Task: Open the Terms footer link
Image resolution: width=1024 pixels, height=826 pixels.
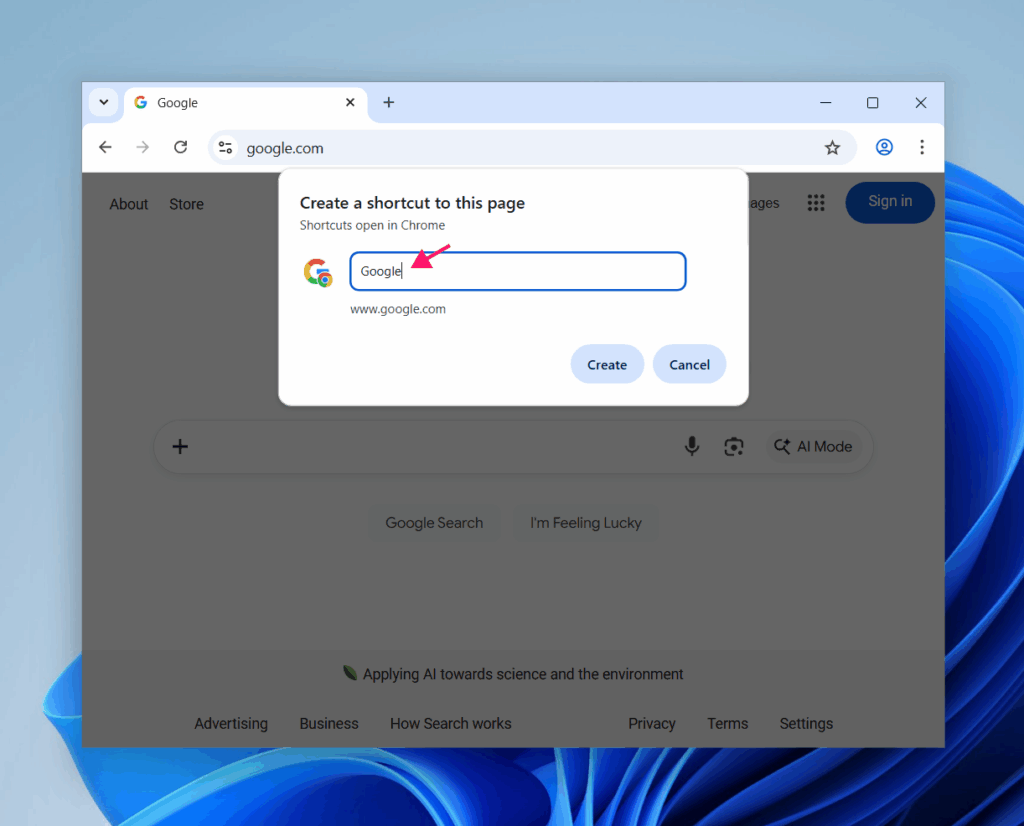Action: pyautogui.click(x=728, y=723)
